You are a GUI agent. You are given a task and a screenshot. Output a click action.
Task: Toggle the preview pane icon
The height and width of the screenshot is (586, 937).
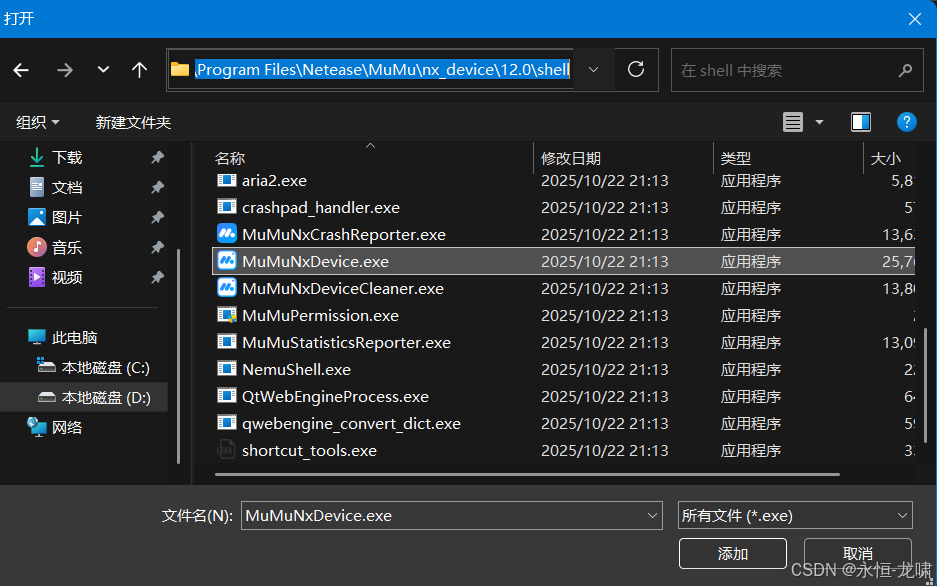[x=861, y=122]
